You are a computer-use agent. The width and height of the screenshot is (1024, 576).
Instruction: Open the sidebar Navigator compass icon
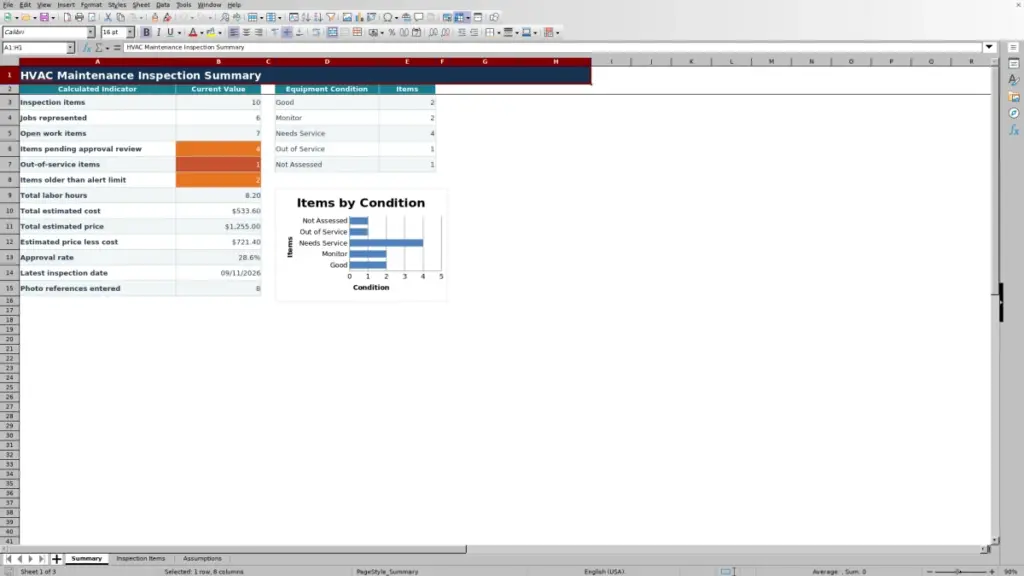click(x=1014, y=114)
